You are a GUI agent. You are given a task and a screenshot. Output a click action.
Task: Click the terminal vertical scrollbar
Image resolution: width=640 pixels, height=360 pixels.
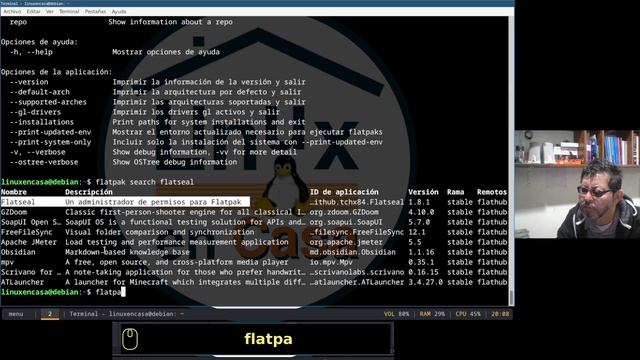511,161
